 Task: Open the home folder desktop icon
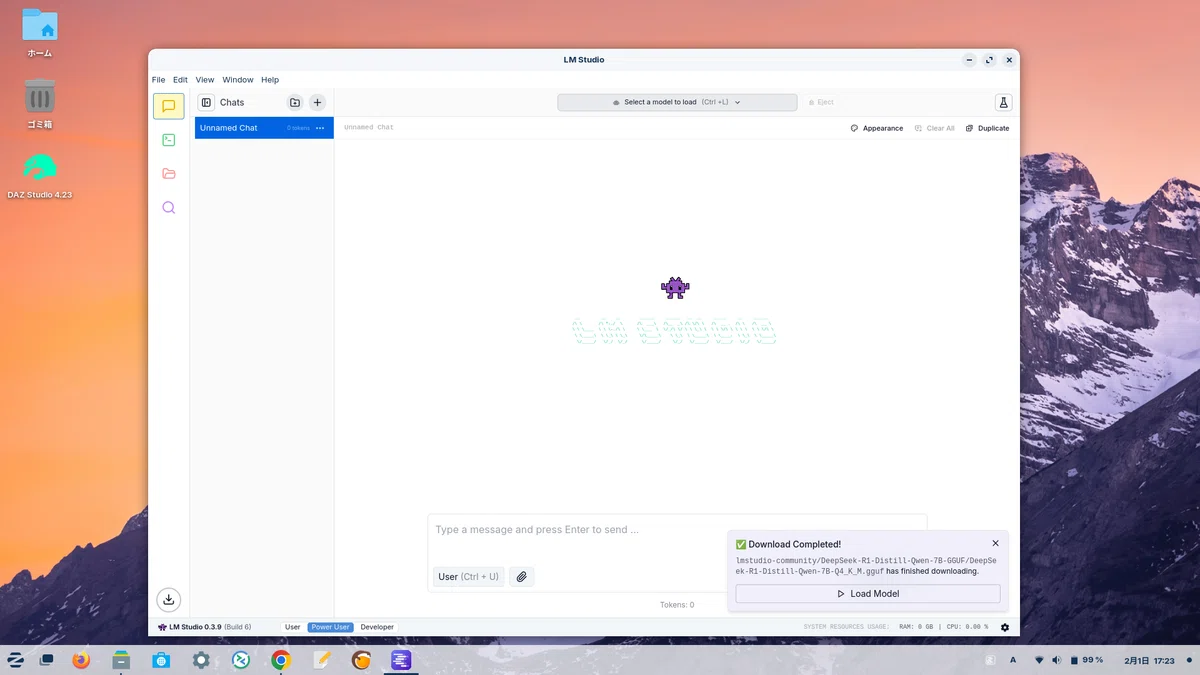pyautogui.click(x=40, y=32)
